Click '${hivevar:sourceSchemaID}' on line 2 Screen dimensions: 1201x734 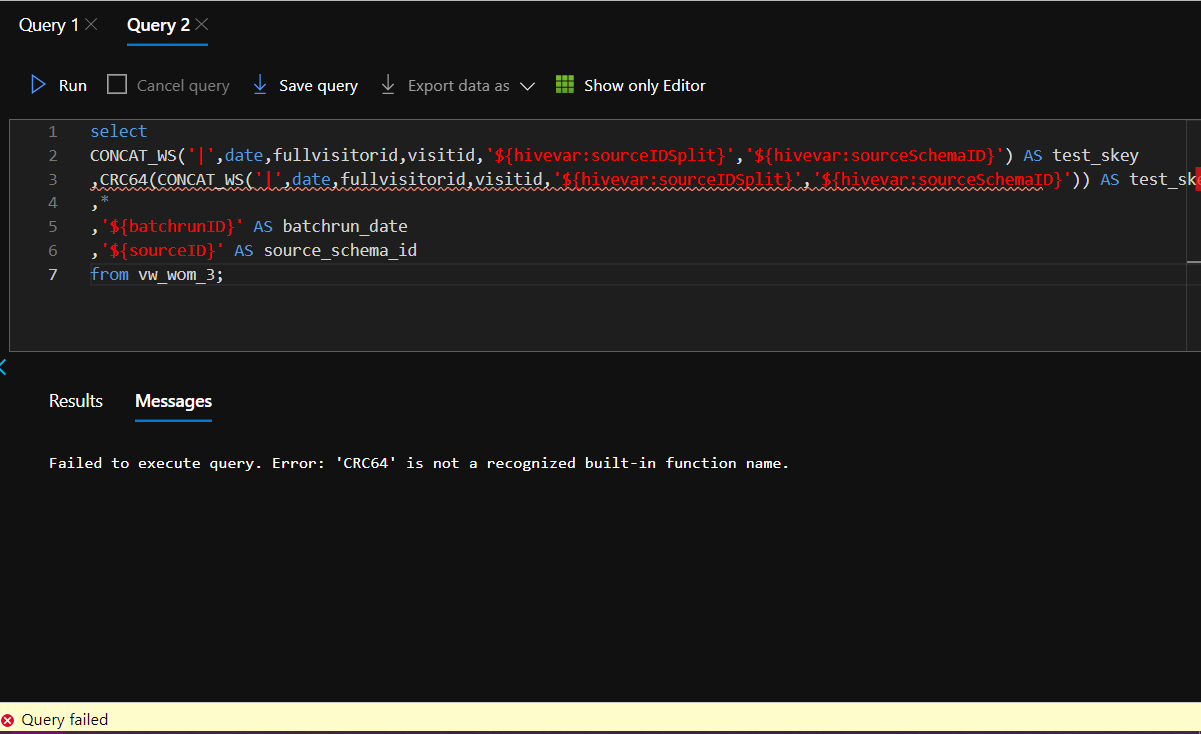click(x=877, y=155)
